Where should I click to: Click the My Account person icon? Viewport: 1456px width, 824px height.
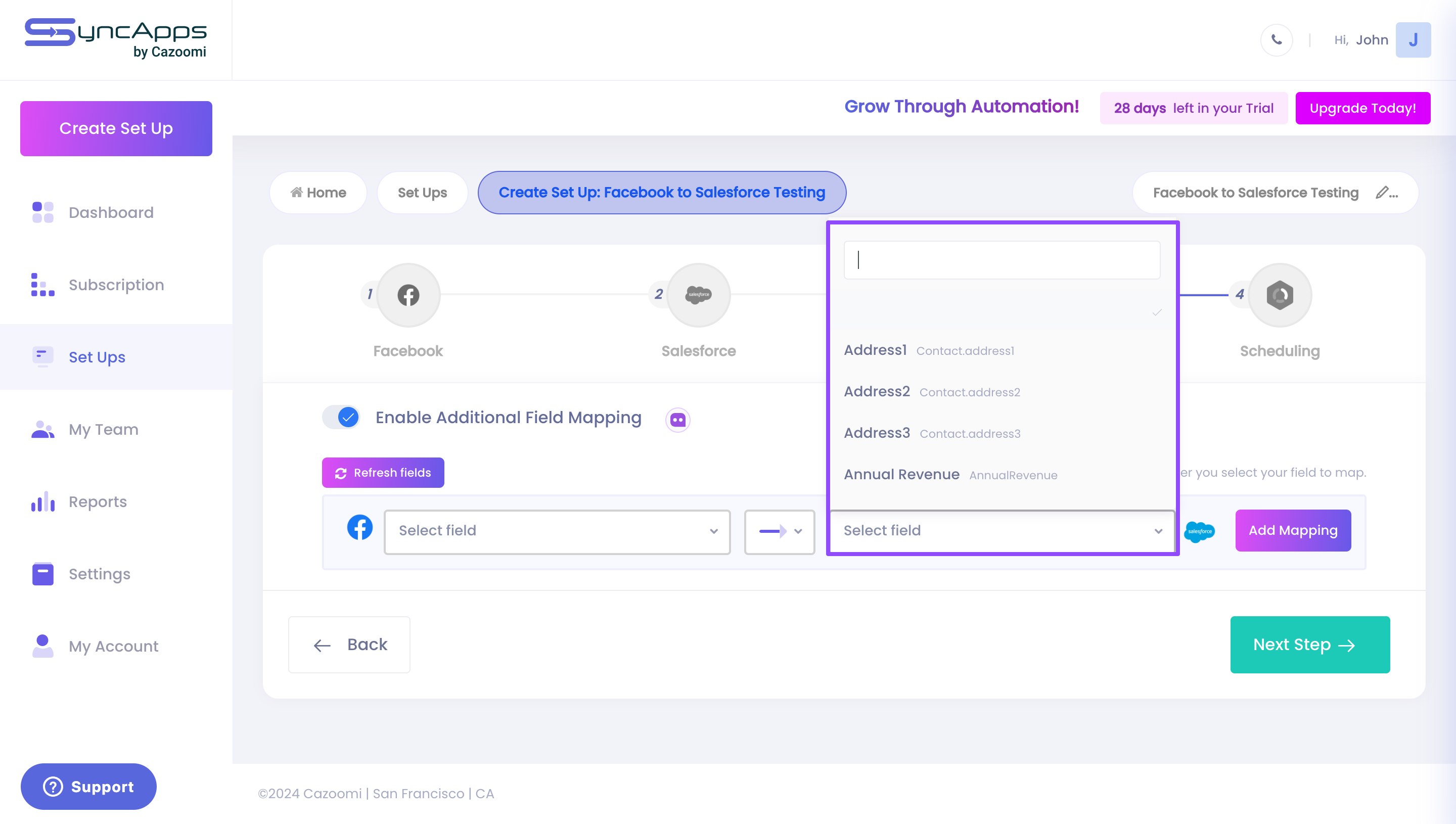click(x=43, y=646)
